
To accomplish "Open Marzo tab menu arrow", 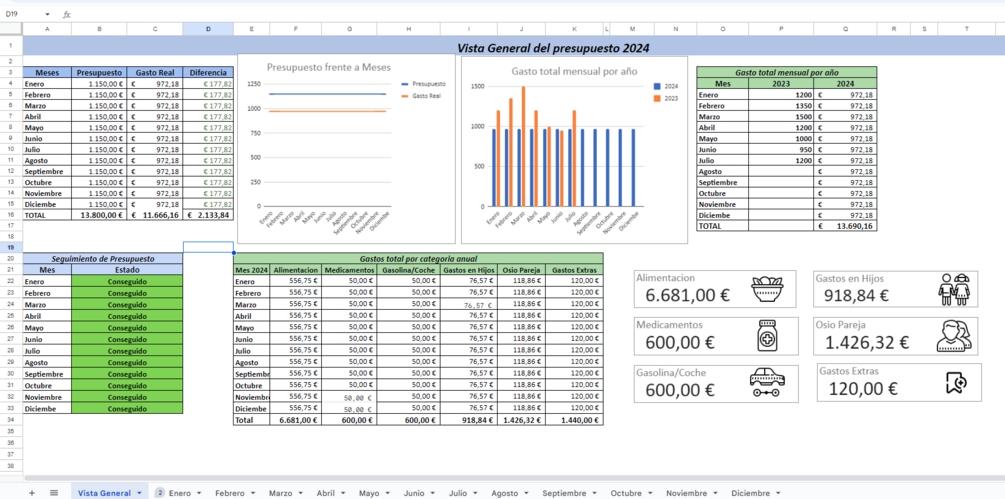I will point(301,493).
